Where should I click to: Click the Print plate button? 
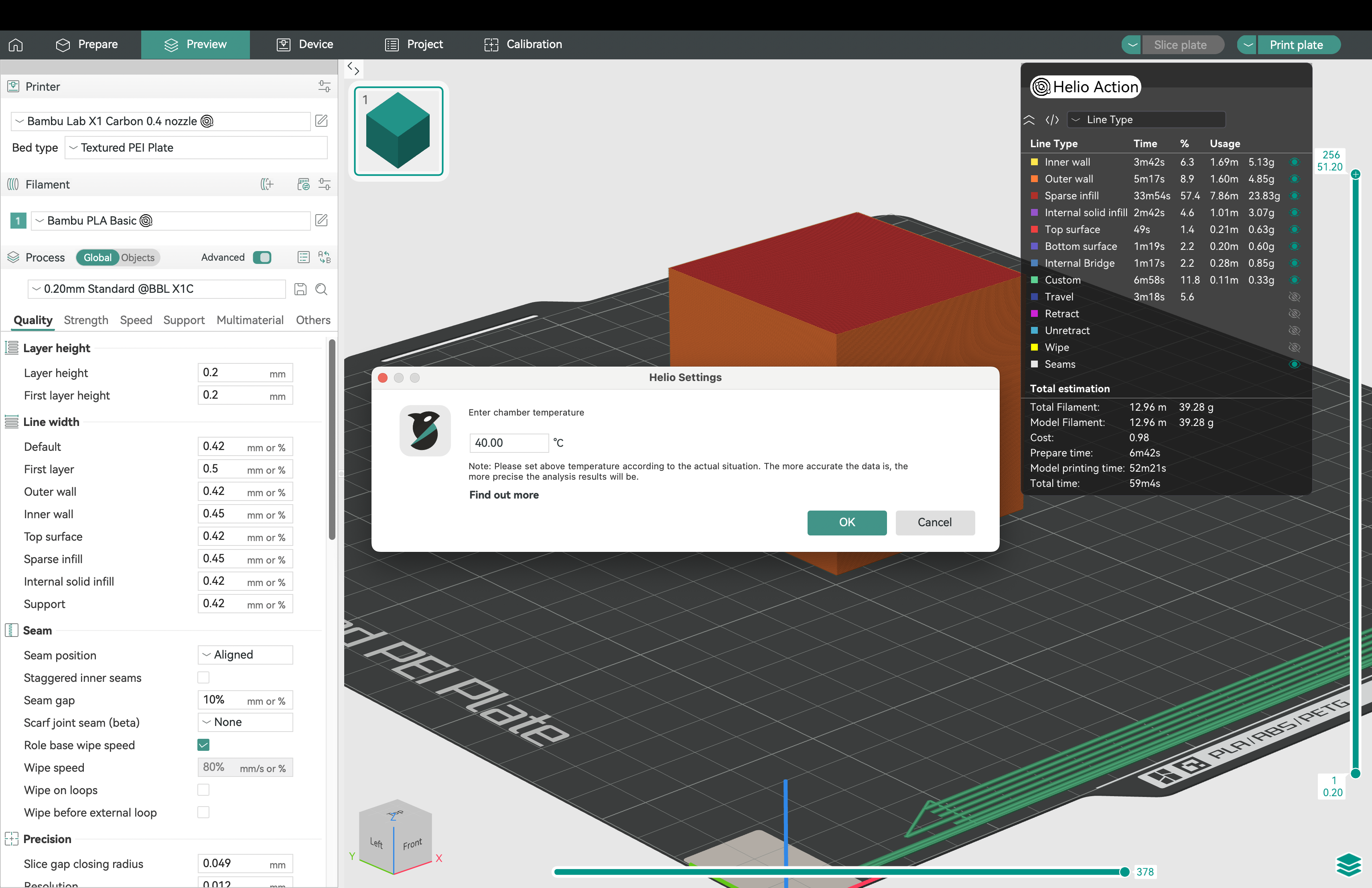[x=1297, y=45]
